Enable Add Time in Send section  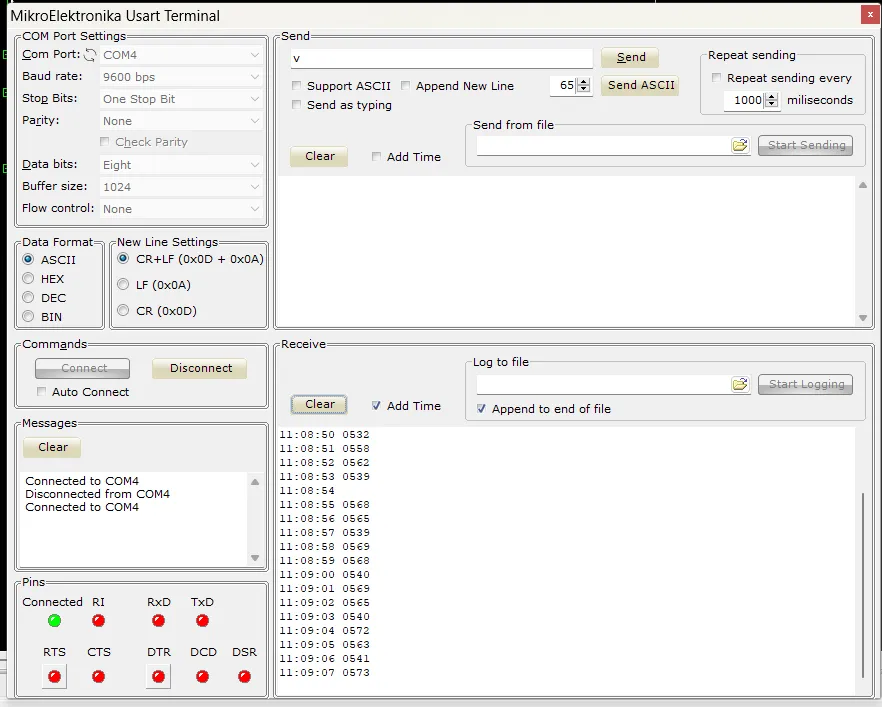pyautogui.click(x=376, y=156)
